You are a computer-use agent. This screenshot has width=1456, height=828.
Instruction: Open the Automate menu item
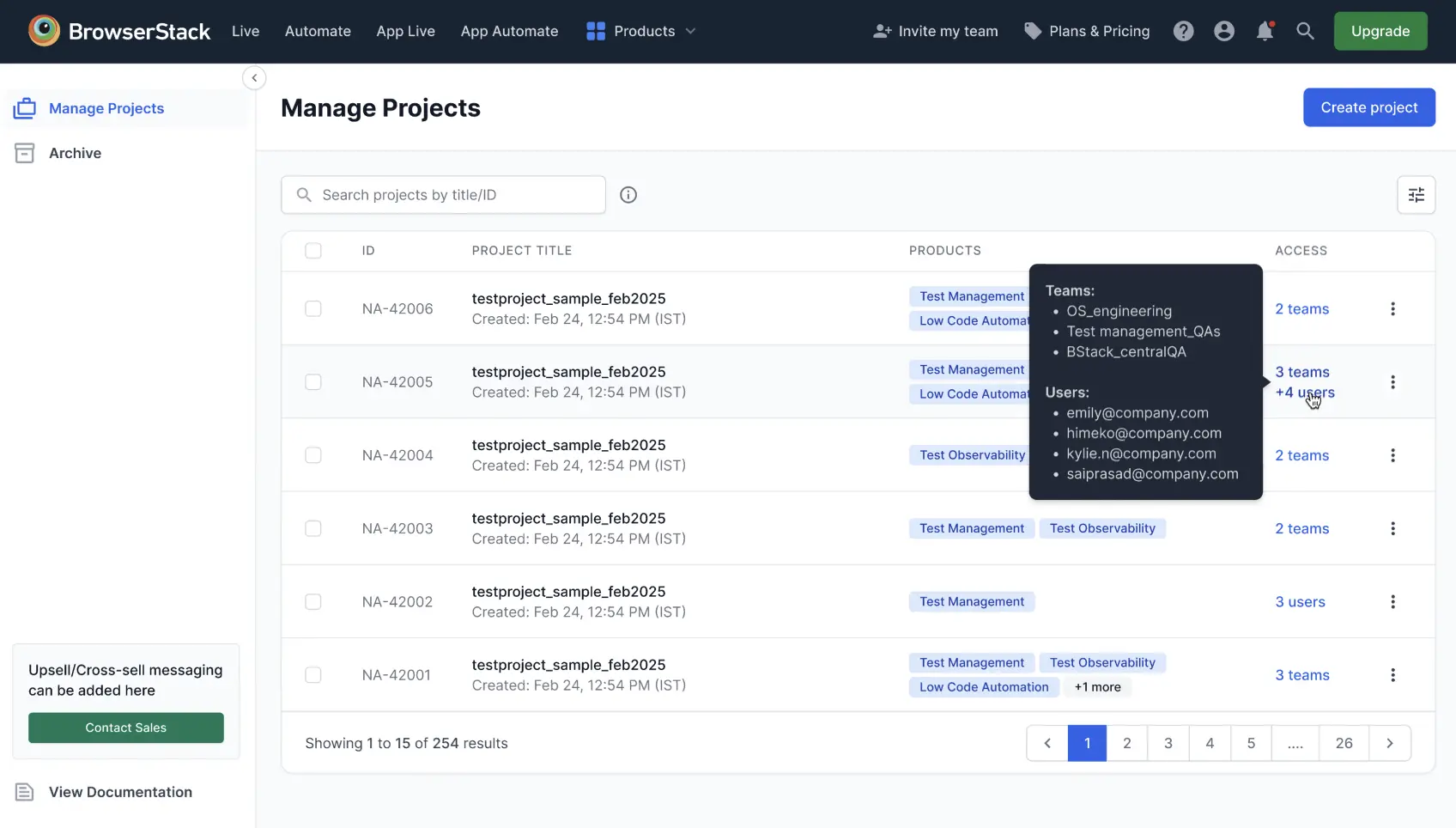(318, 31)
